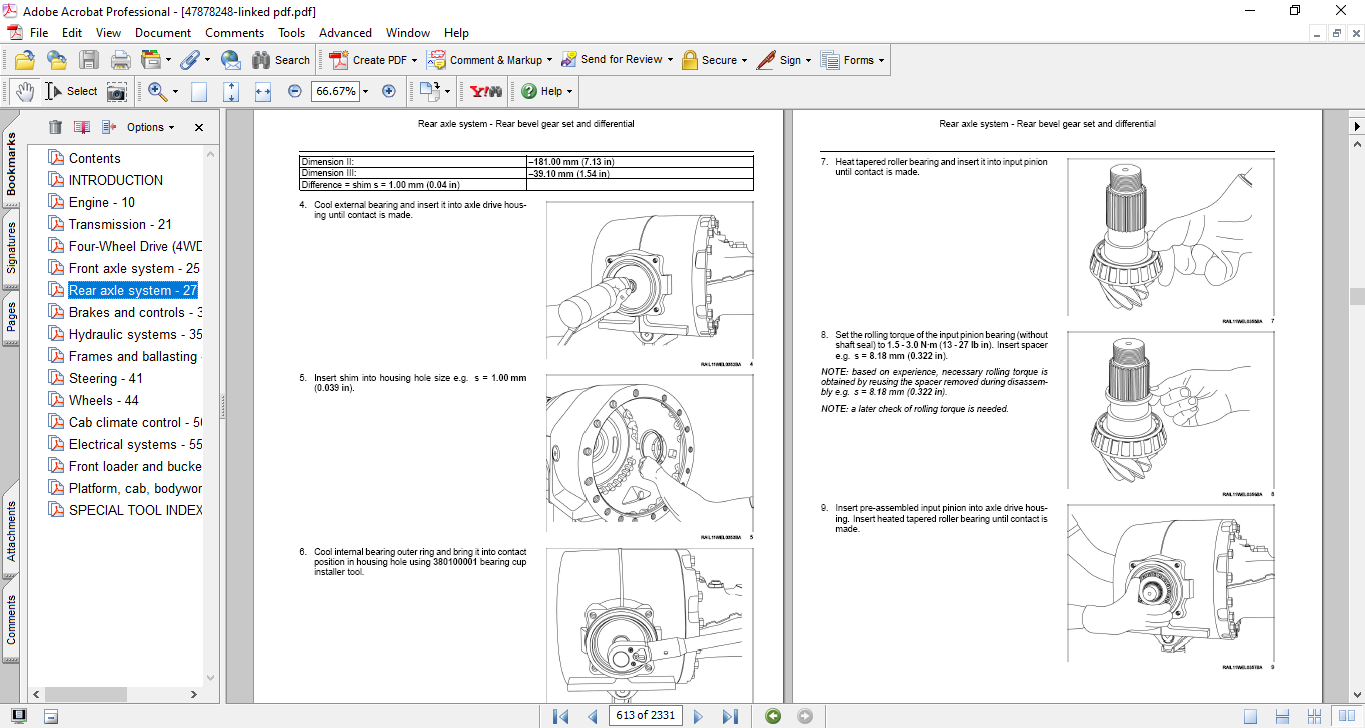Image resolution: width=1365 pixels, height=728 pixels.
Task: Delete the selected bookmark with the trash icon
Action: click(x=55, y=127)
